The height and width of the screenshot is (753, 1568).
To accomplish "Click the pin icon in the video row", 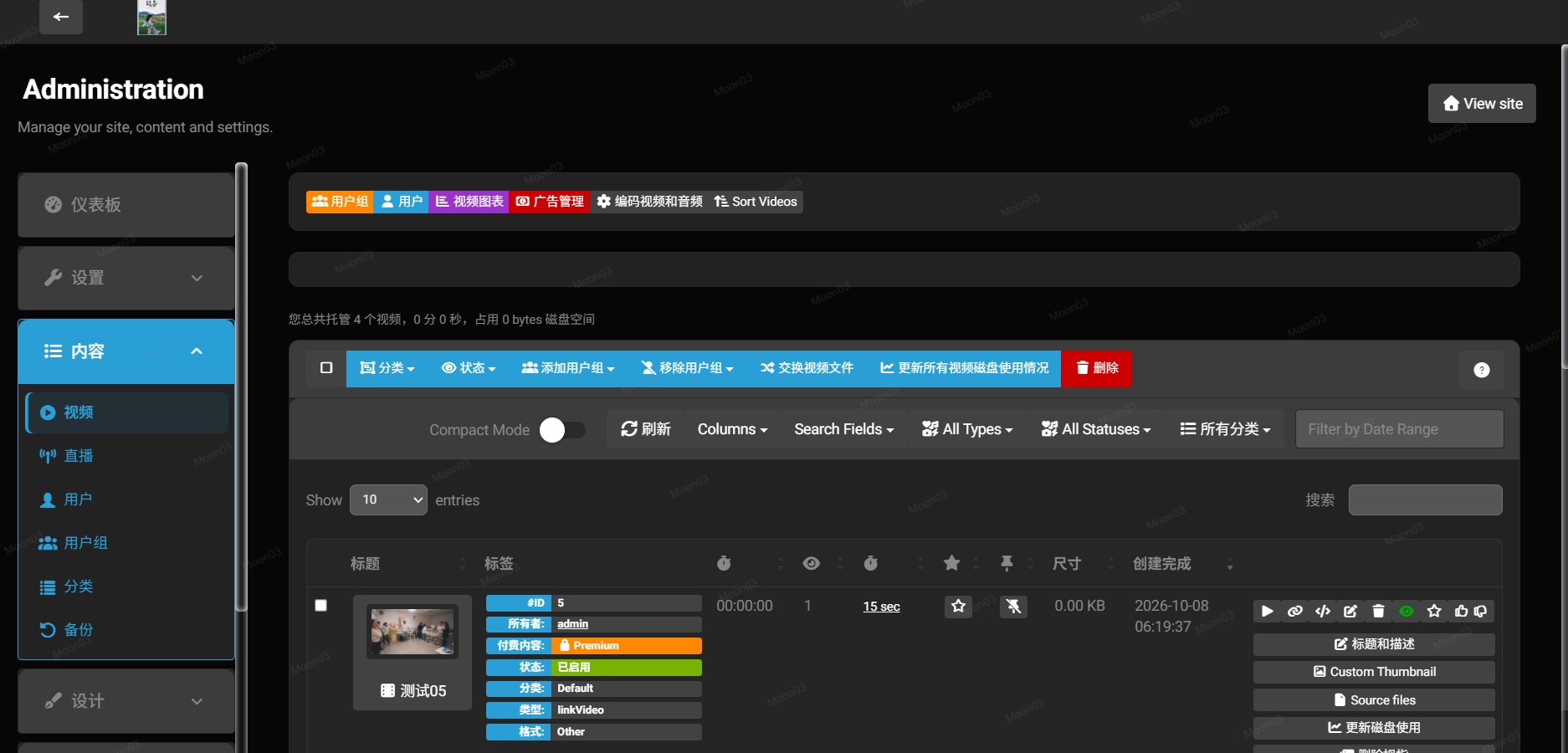I will [1013, 606].
